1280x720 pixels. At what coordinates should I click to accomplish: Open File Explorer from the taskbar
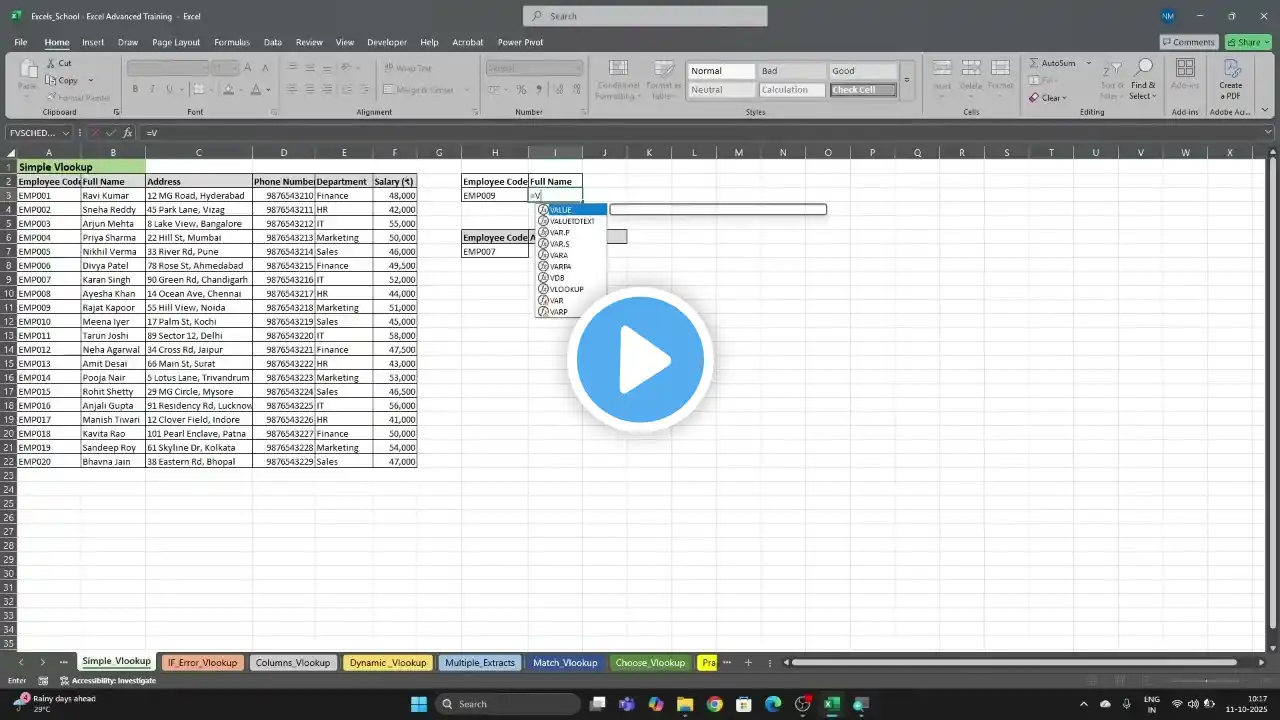tap(685, 704)
